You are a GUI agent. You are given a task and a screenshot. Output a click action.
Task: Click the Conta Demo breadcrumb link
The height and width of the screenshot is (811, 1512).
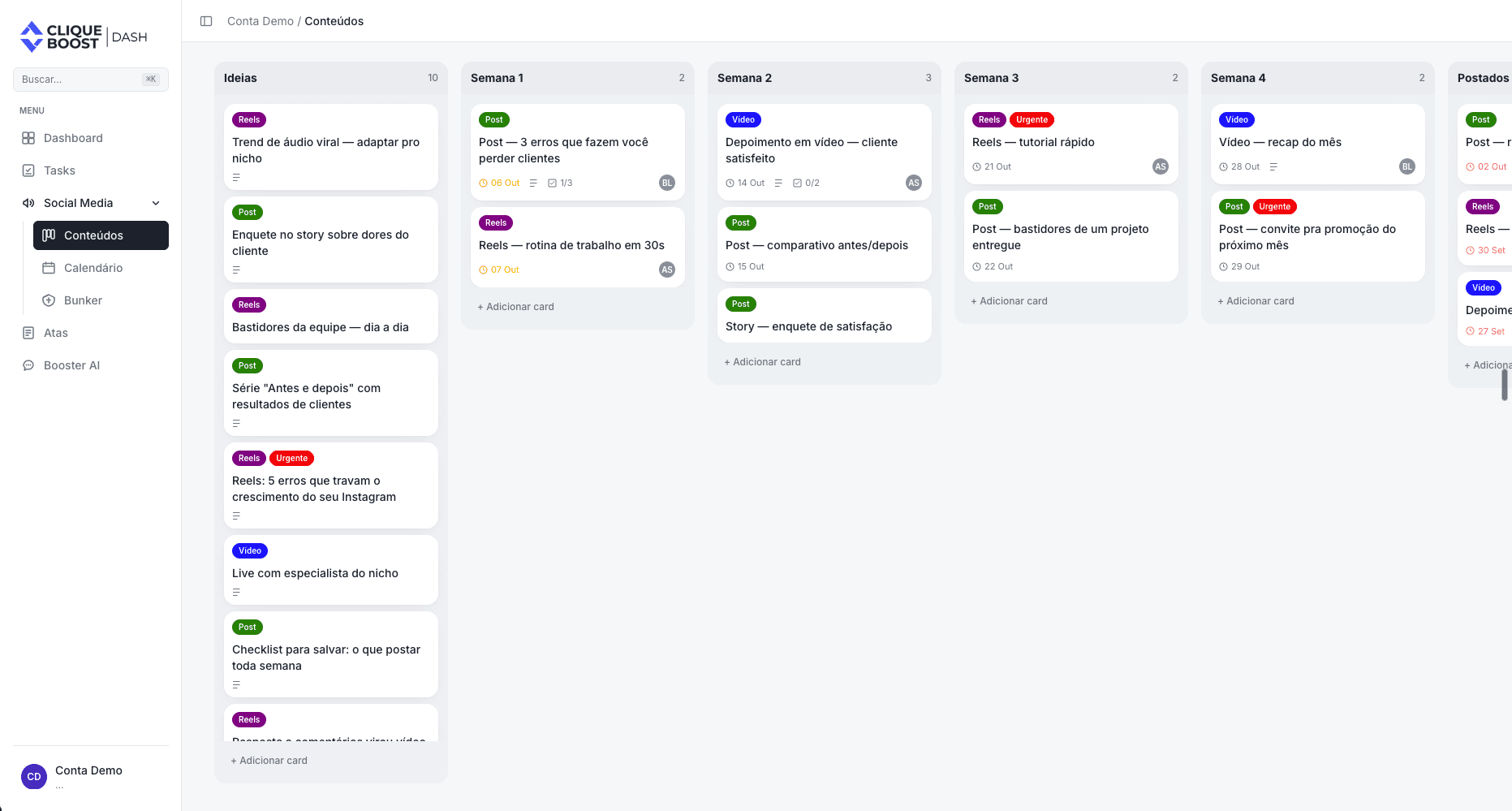click(261, 21)
